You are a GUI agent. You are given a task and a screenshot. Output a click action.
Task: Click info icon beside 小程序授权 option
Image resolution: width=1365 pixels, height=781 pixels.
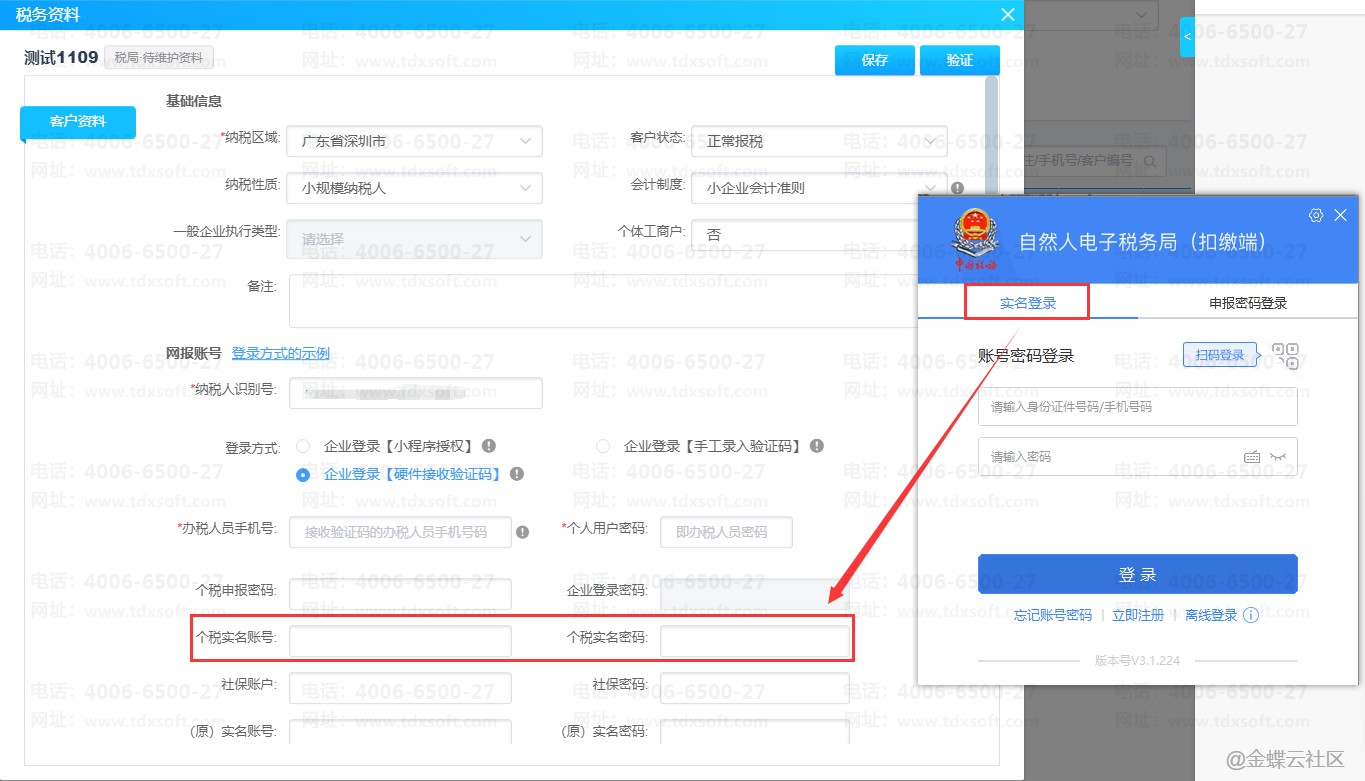pos(489,446)
